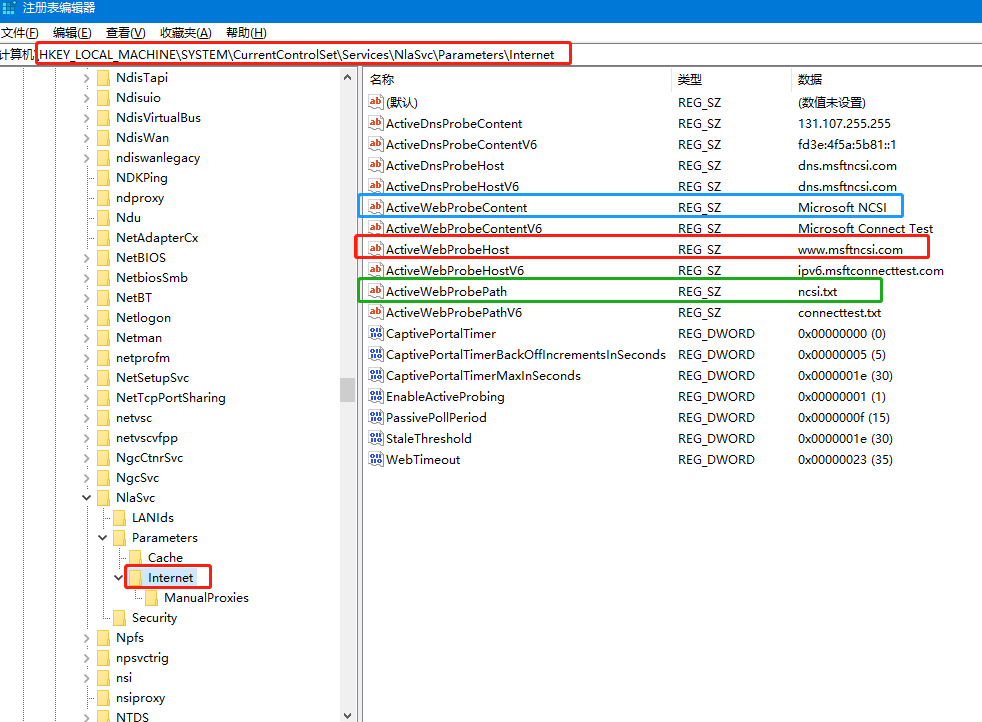The image size is (982, 722).
Task: Open the 编辑(E) menu
Action: point(72,33)
